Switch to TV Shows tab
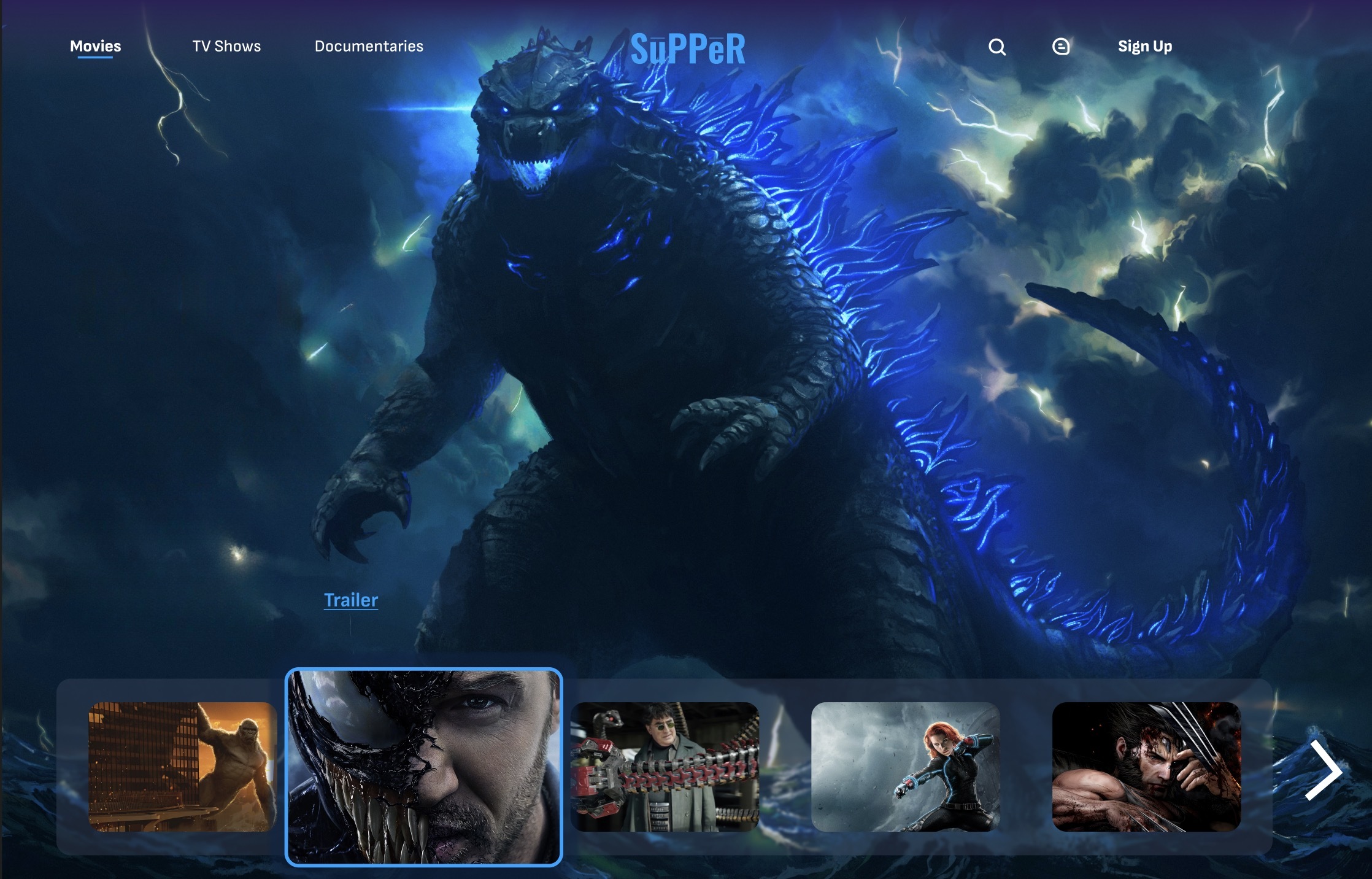The width and height of the screenshot is (1372, 879). click(226, 46)
